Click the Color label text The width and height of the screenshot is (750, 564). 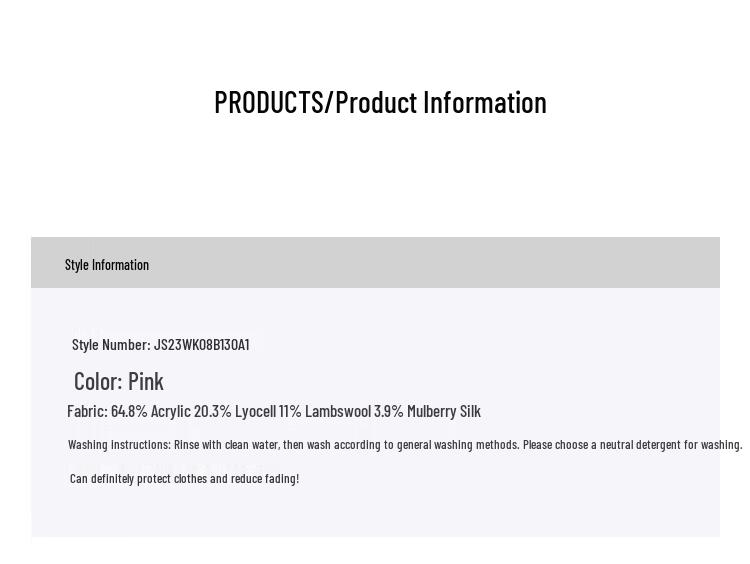click(98, 381)
